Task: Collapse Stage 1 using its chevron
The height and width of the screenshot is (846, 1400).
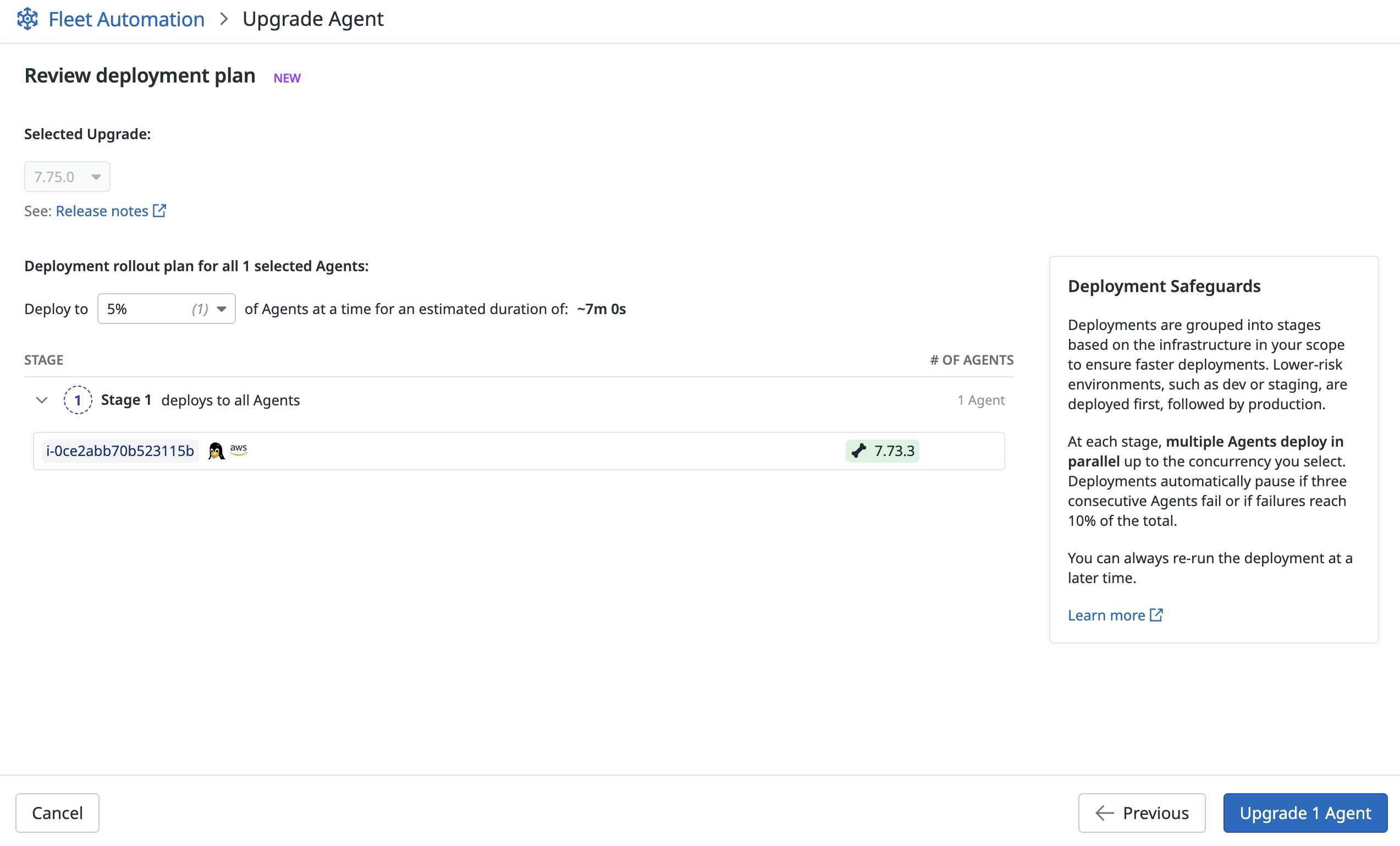Action: tap(41, 400)
